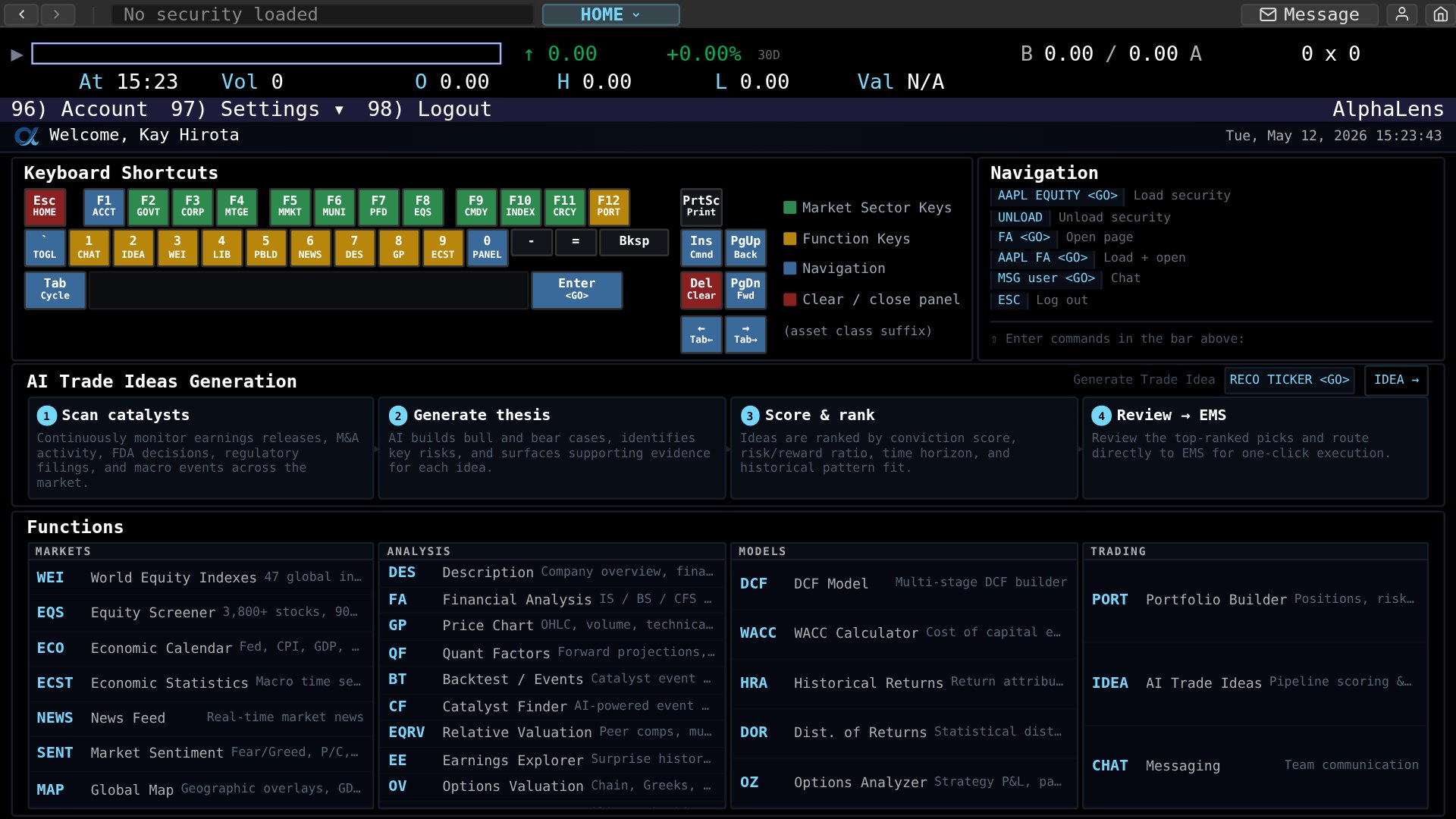Open WEI World Equity Indexes function
1456x819 pixels.
tap(201, 578)
